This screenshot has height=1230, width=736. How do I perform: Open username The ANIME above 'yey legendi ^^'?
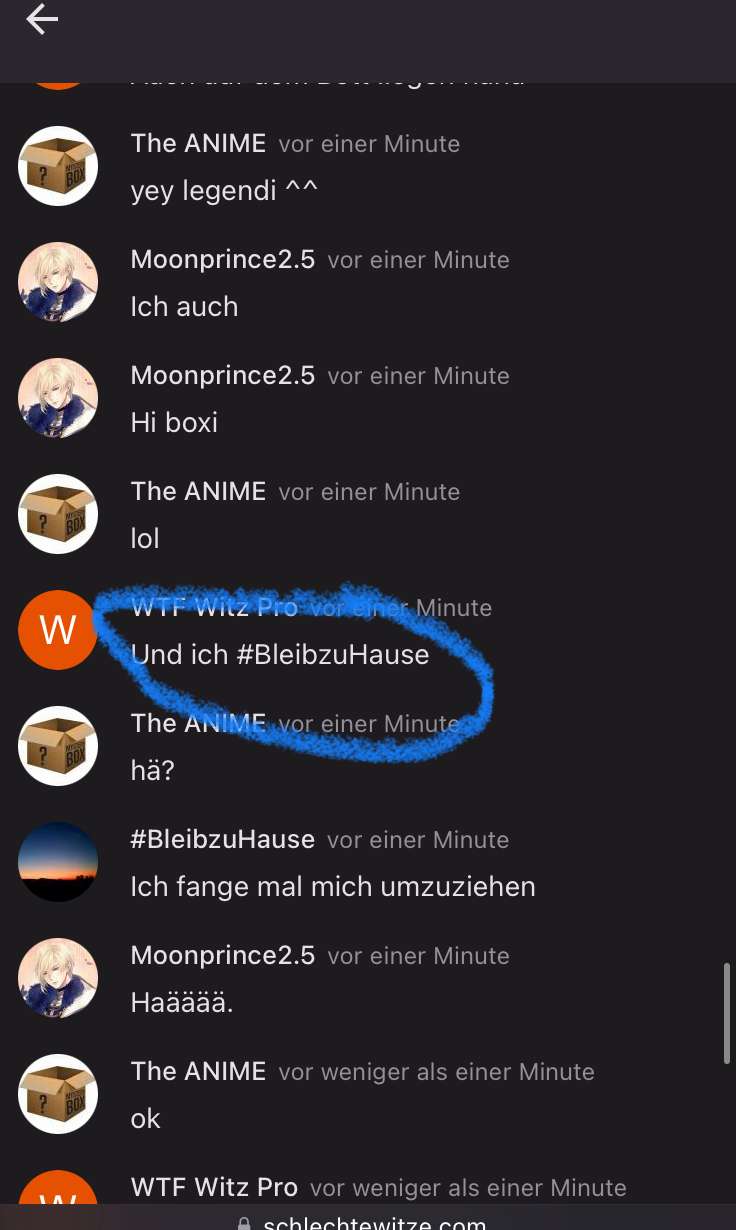click(x=198, y=143)
